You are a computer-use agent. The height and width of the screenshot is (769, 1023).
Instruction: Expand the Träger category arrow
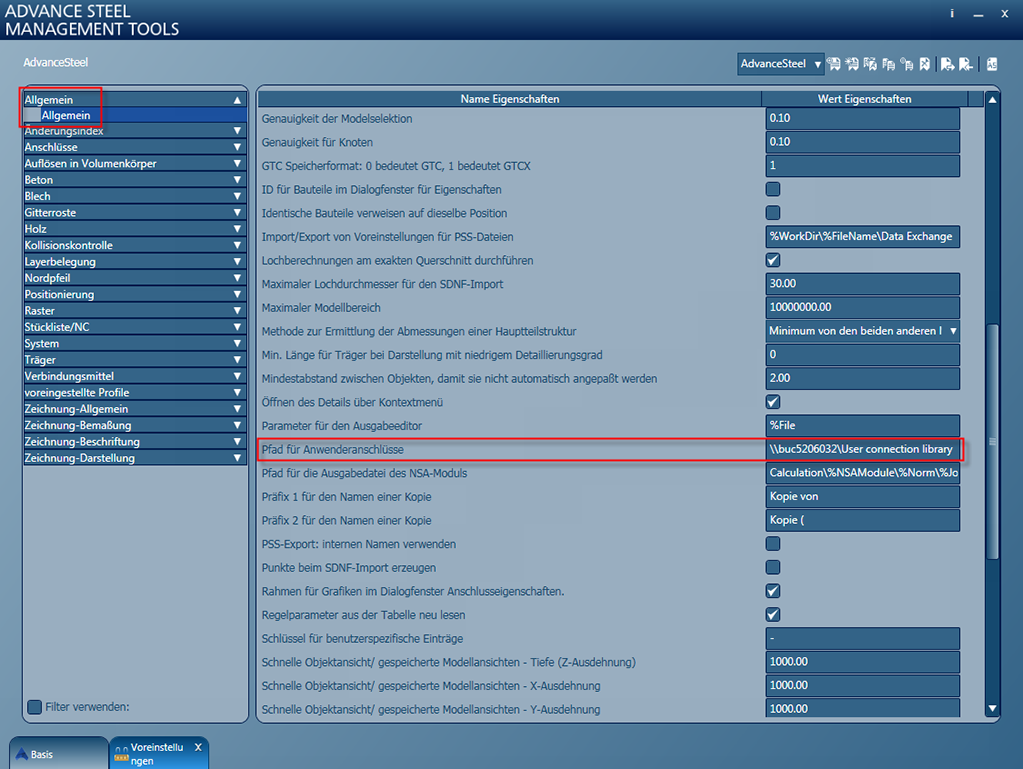point(237,360)
